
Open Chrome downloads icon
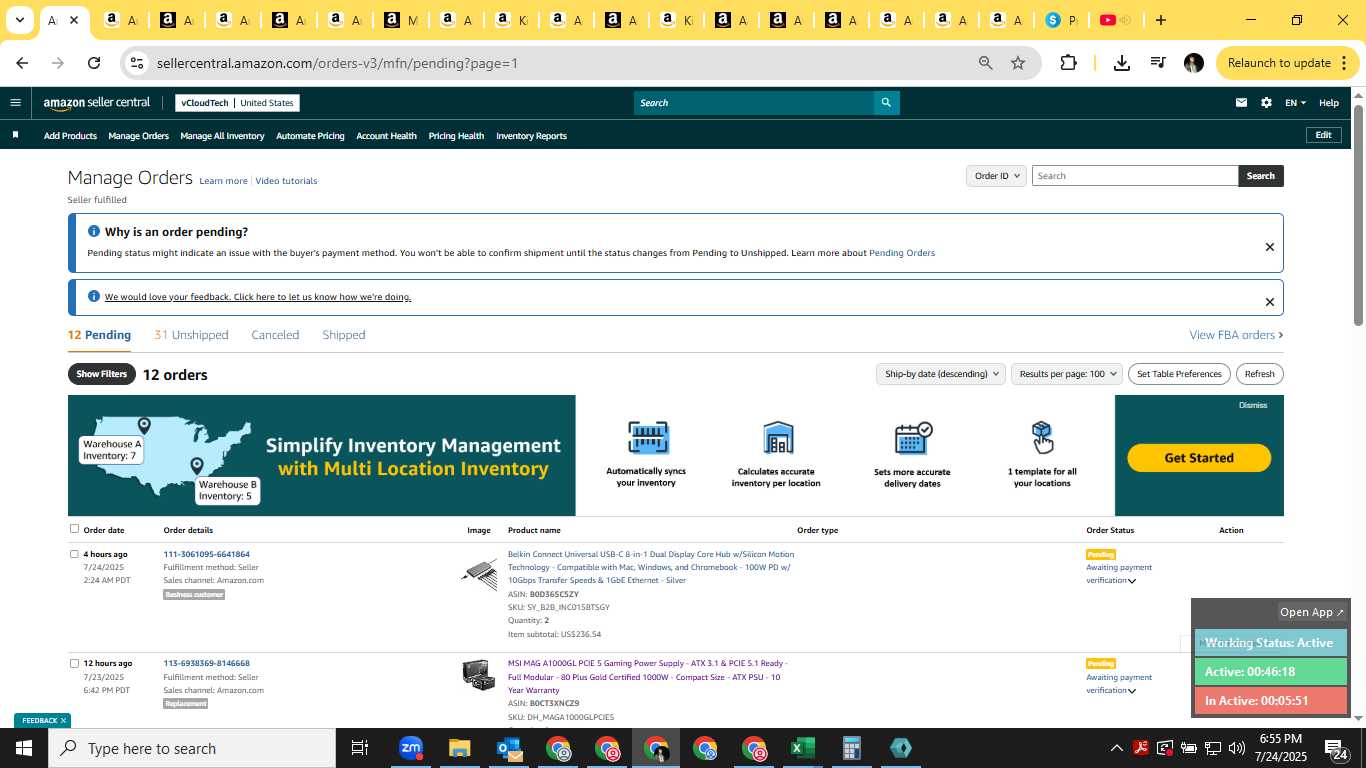click(1122, 63)
